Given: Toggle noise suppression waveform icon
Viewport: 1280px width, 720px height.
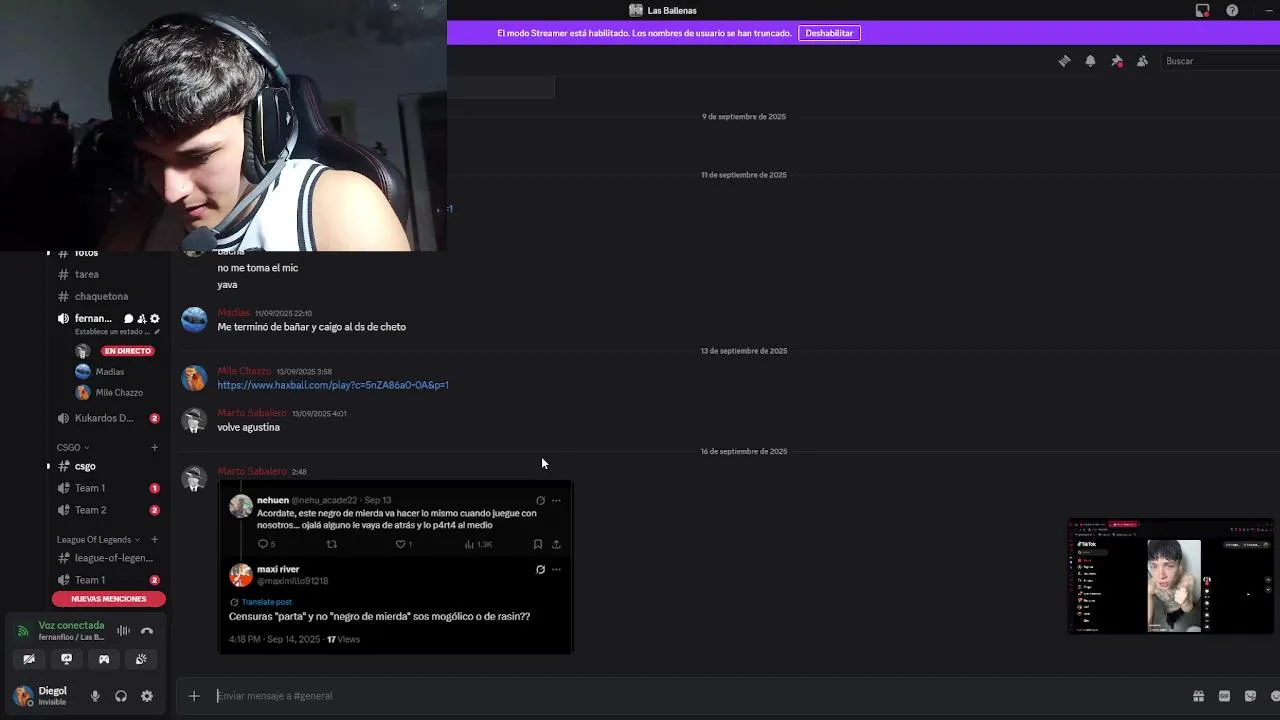Looking at the screenshot, I should tap(123, 631).
